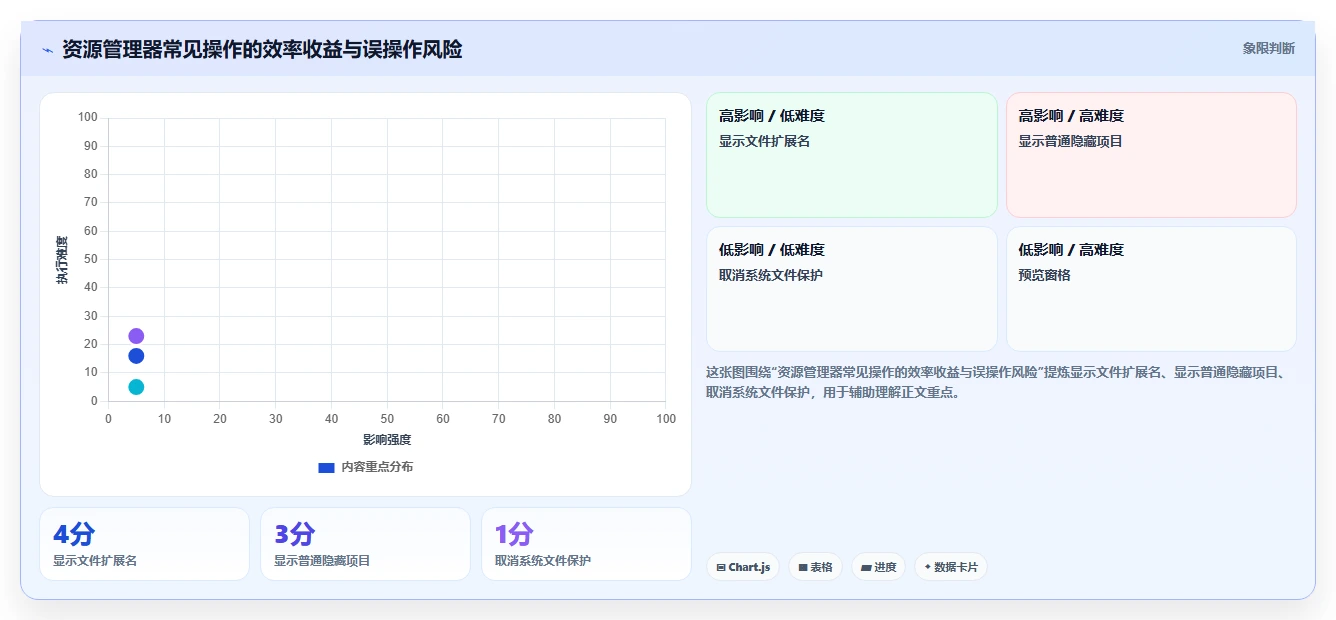The width and height of the screenshot is (1336, 620).
Task: Click the 象限判断 label in header
Action: [1269, 48]
